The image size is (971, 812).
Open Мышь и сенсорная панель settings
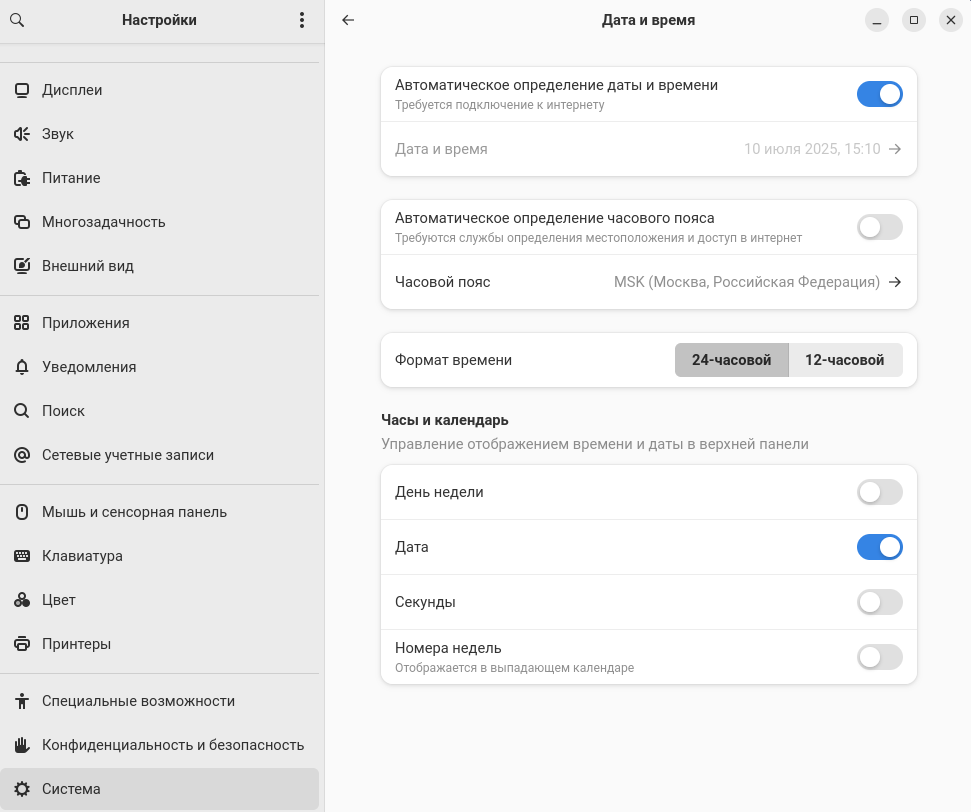click(134, 512)
